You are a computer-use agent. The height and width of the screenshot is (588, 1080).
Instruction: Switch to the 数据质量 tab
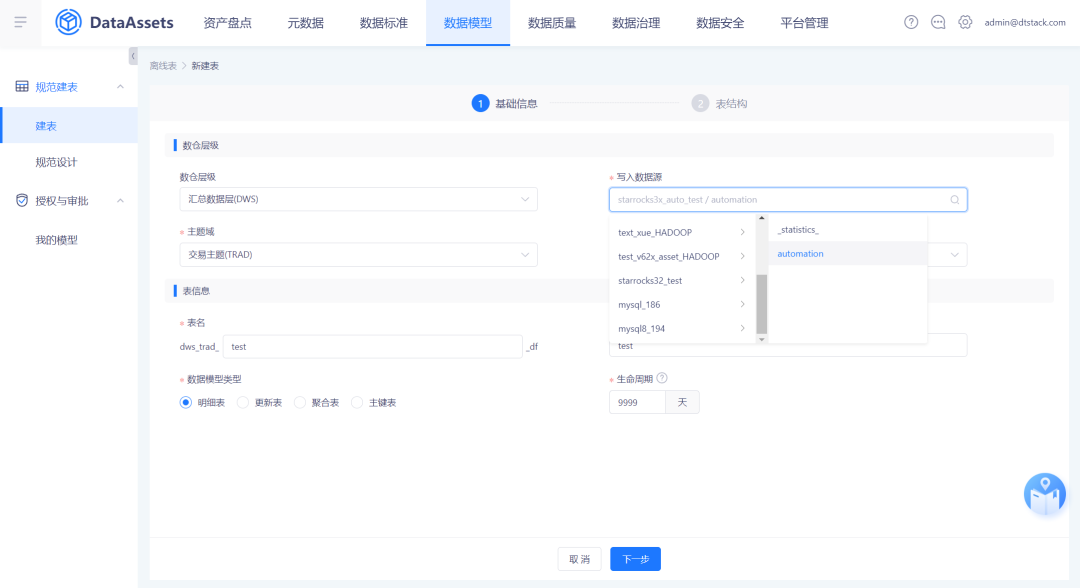pyautogui.click(x=552, y=23)
